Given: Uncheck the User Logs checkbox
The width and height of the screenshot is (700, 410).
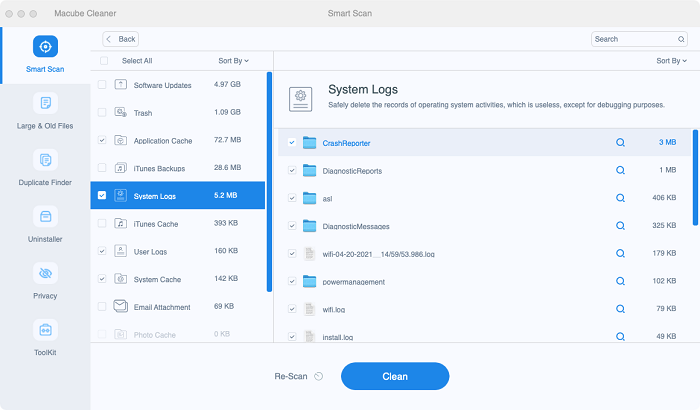Looking at the screenshot, I should click(x=102, y=251).
